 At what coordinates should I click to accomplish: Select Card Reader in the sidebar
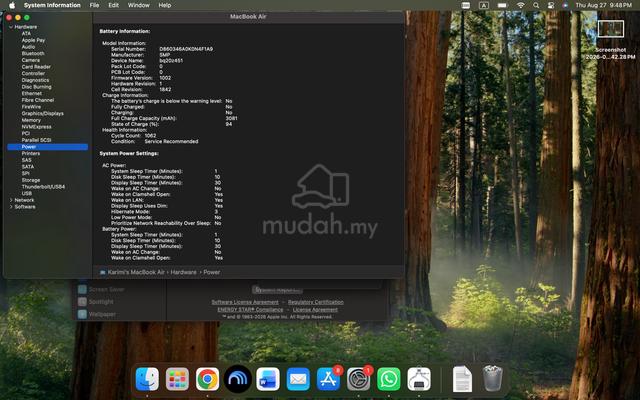click(x=36, y=67)
